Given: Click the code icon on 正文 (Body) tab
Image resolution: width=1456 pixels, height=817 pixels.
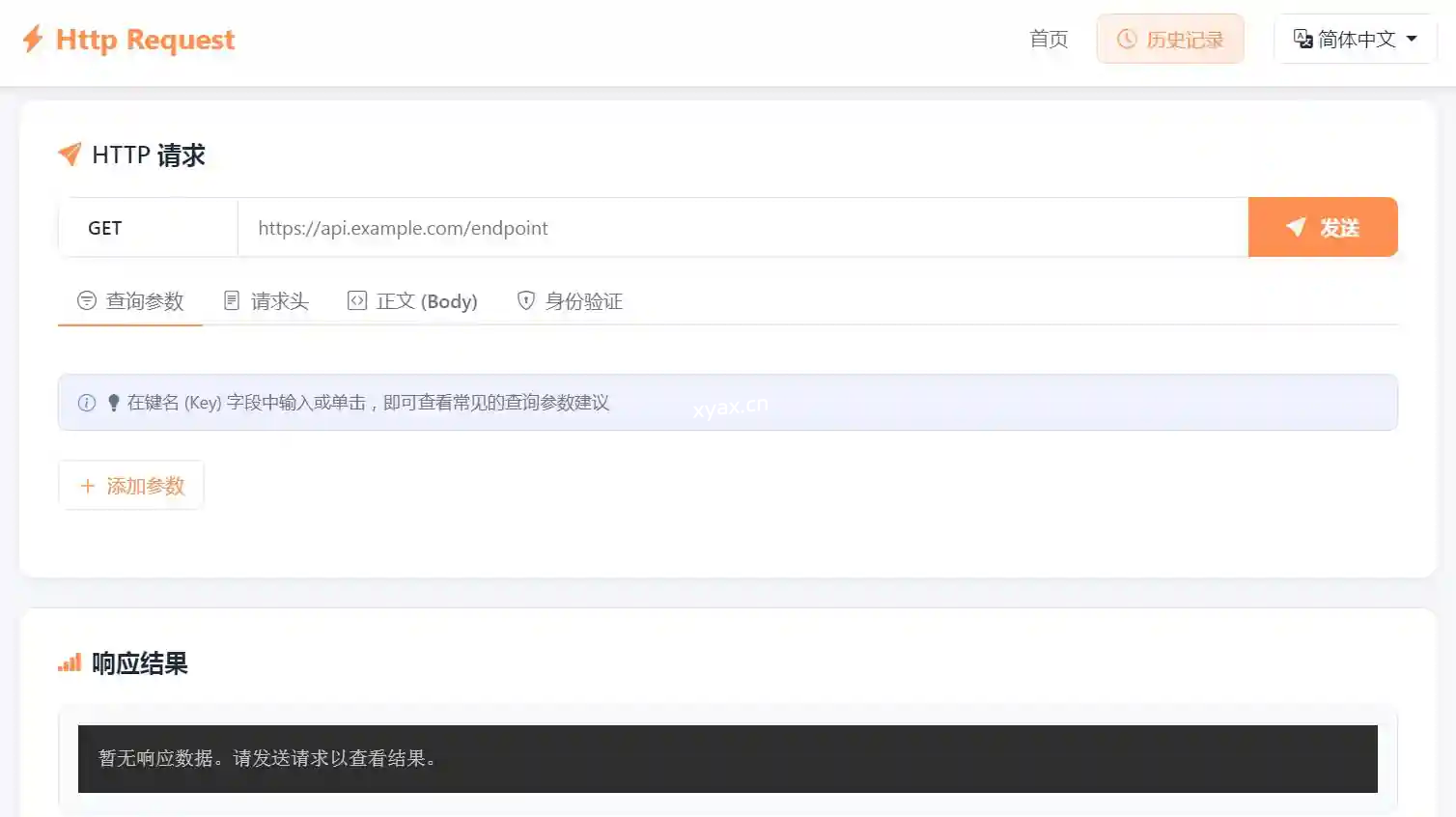Looking at the screenshot, I should 357,301.
